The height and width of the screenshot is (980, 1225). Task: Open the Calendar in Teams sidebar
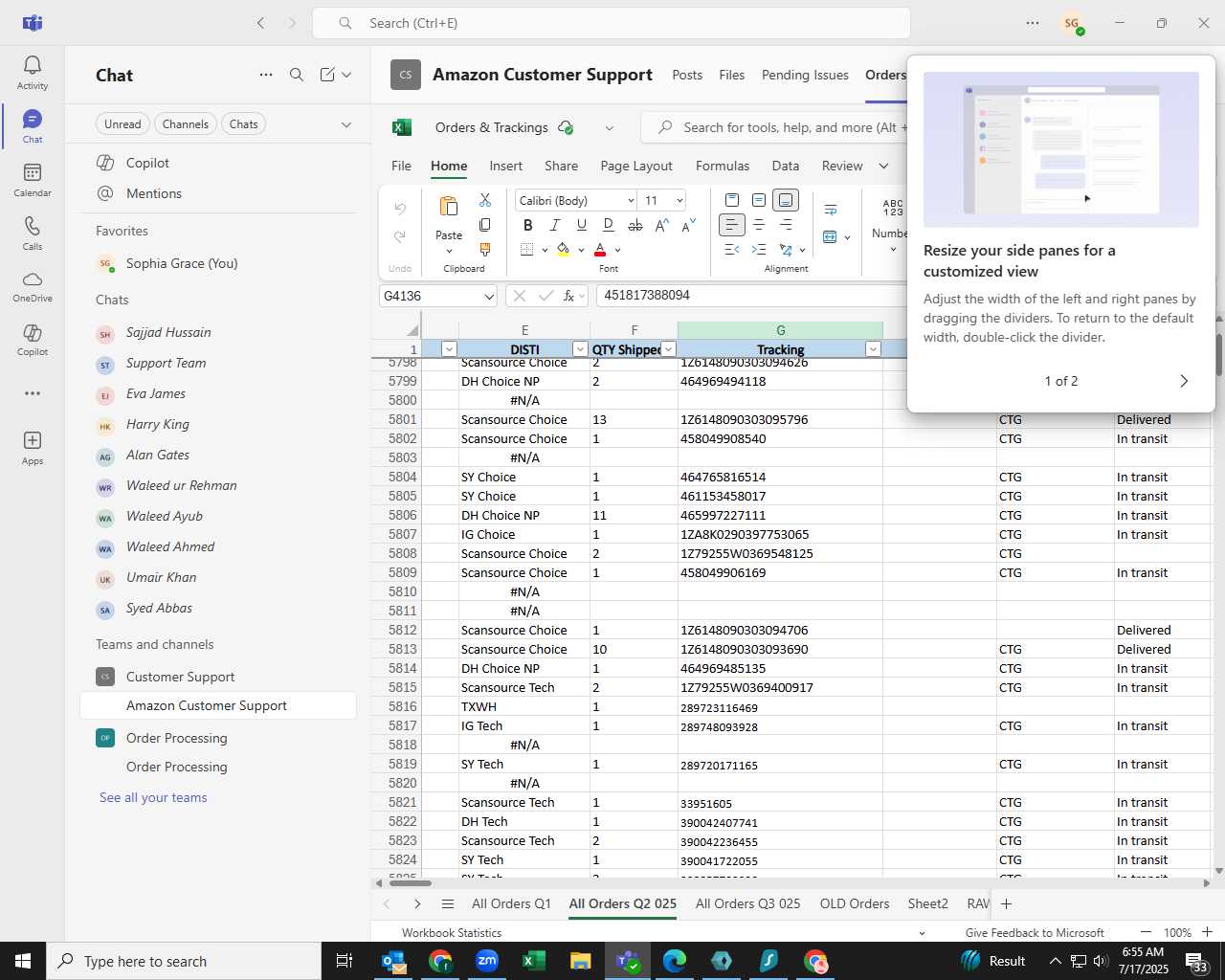pyautogui.click(x=33, y=180)
